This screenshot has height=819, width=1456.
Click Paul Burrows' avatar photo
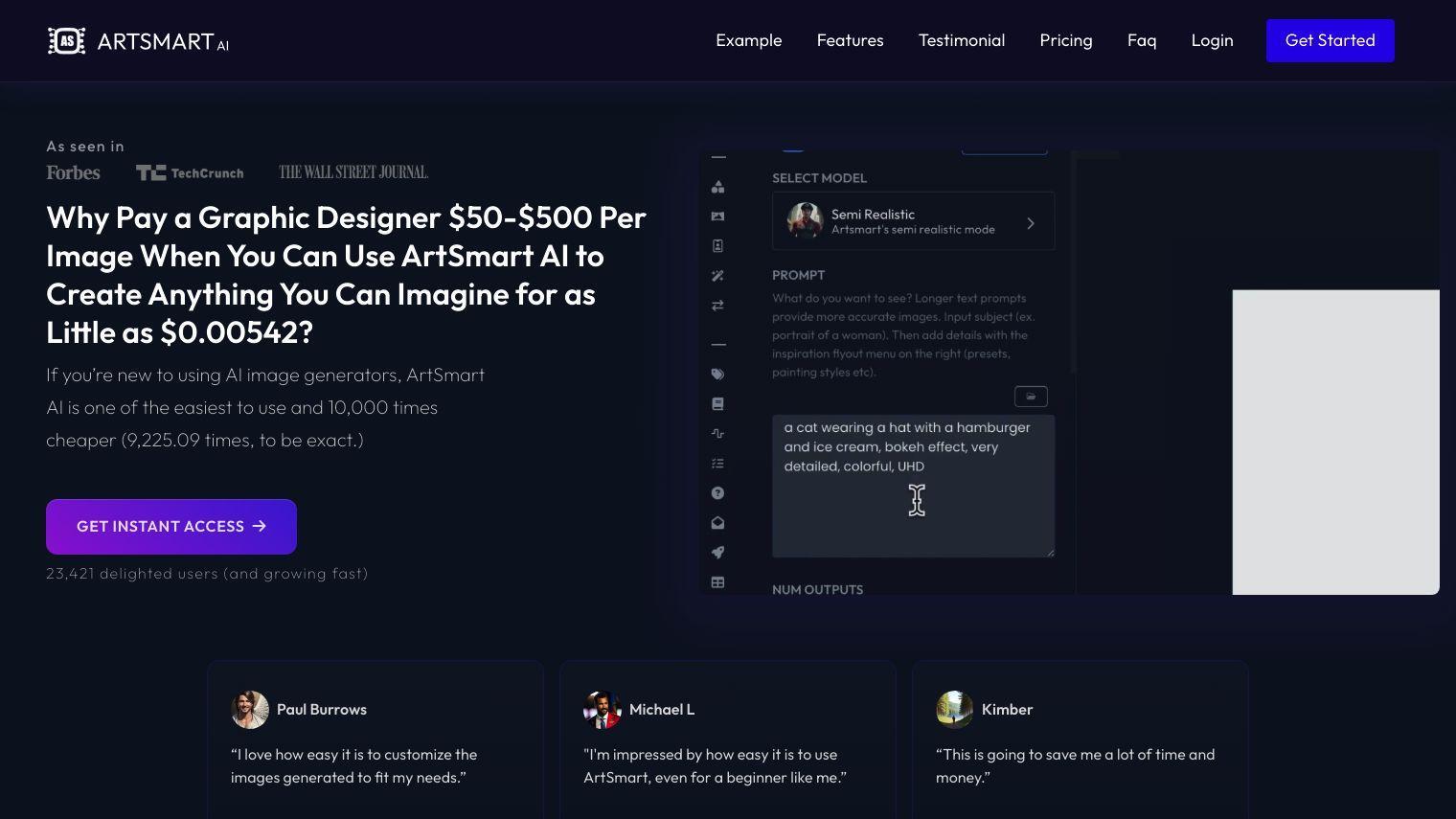250,710
